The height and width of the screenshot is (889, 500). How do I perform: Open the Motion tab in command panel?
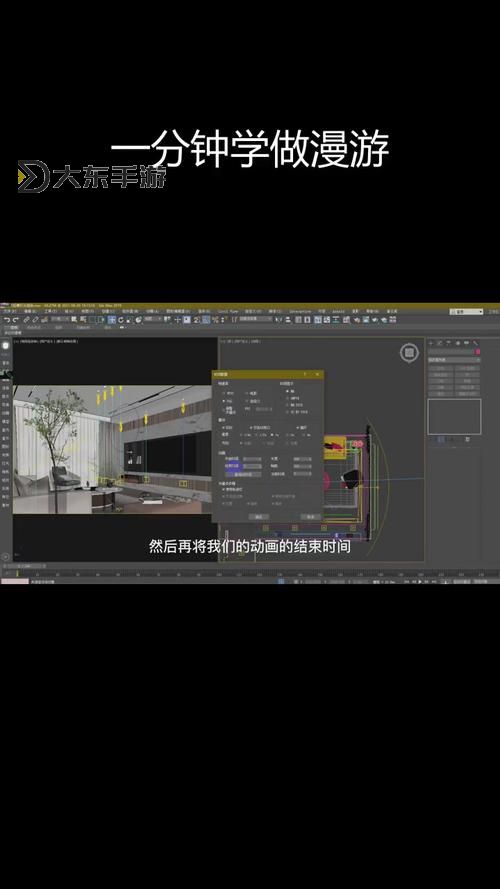[x=458, y=343]
